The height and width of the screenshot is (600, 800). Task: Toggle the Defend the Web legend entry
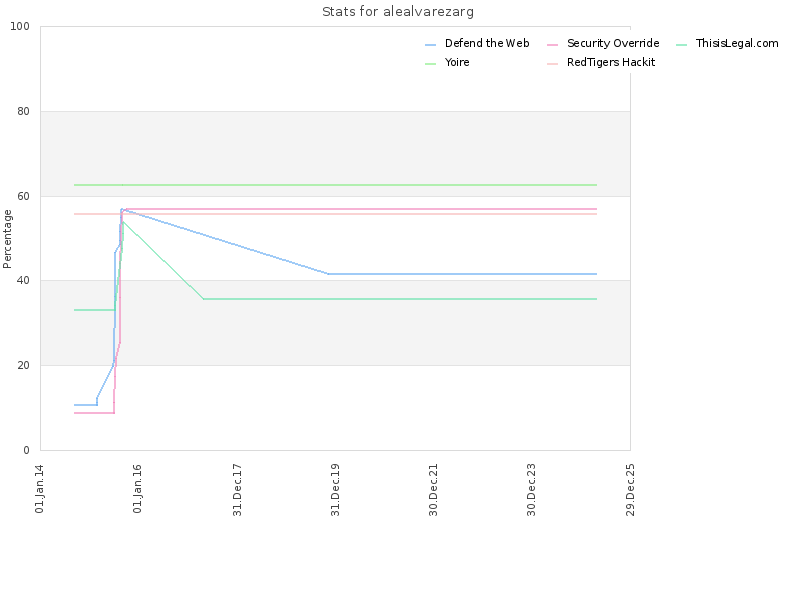486,43
